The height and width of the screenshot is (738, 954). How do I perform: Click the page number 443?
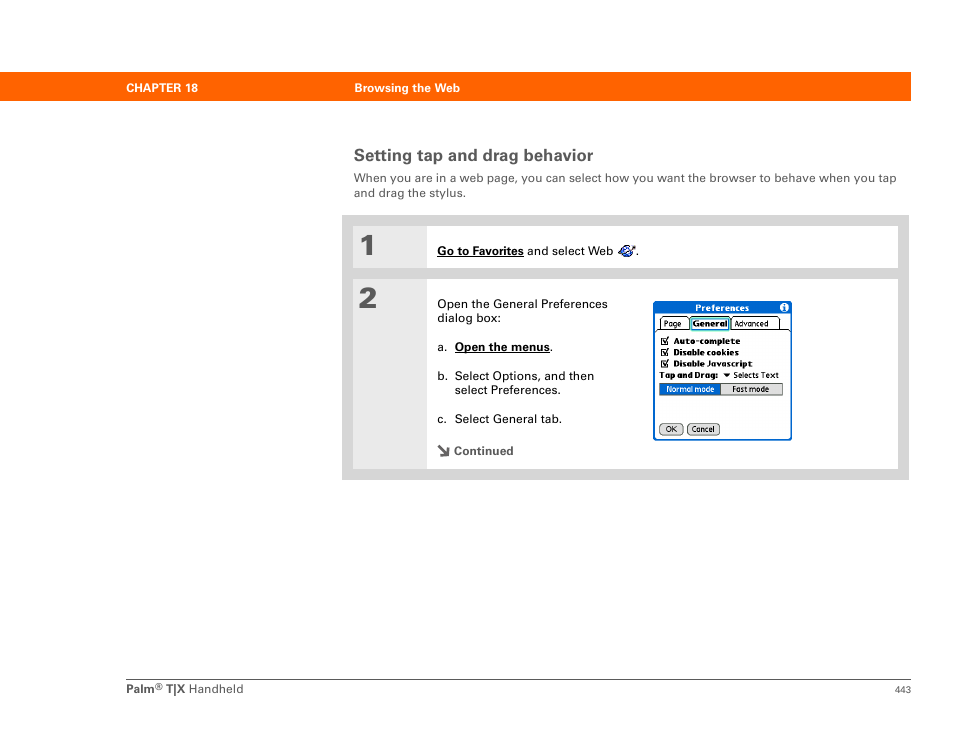pyautogui.click(x=902, y=689)
